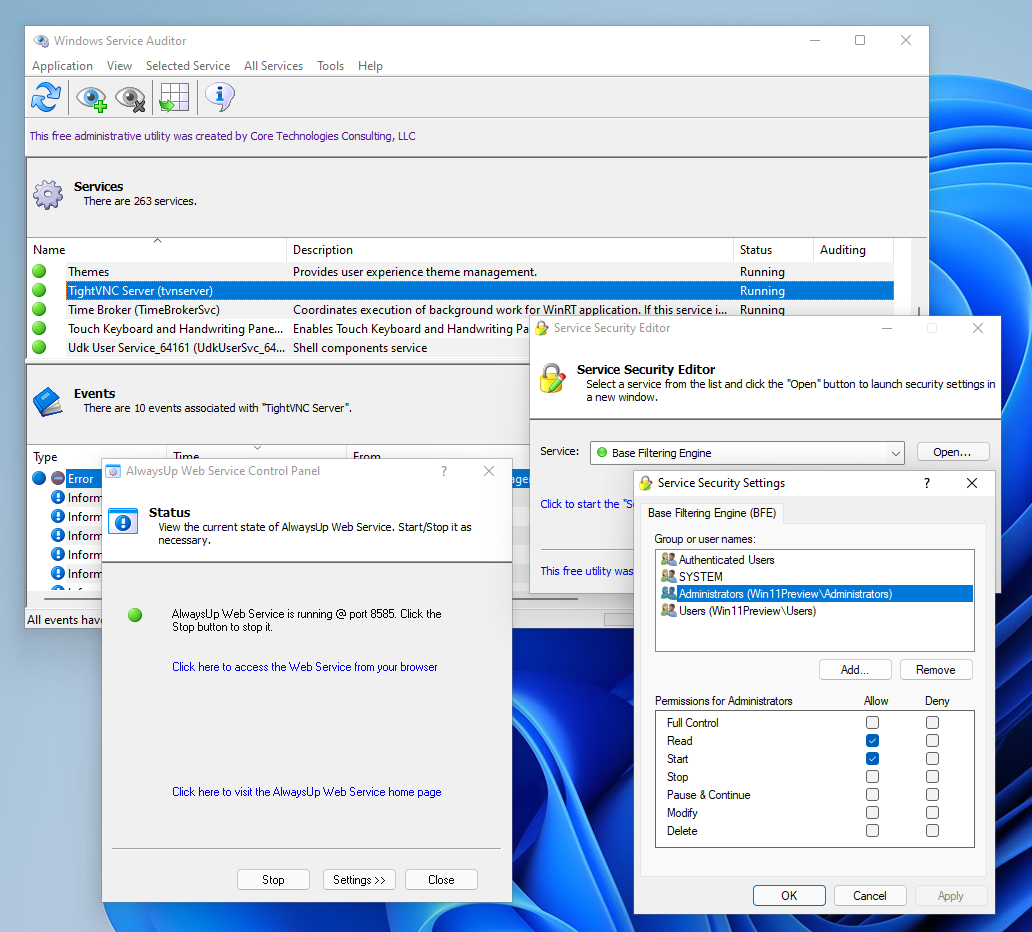Screen dimensions: 1032x932
Task: Click the SYSTEM group icon
Action: tap(669, 577)
